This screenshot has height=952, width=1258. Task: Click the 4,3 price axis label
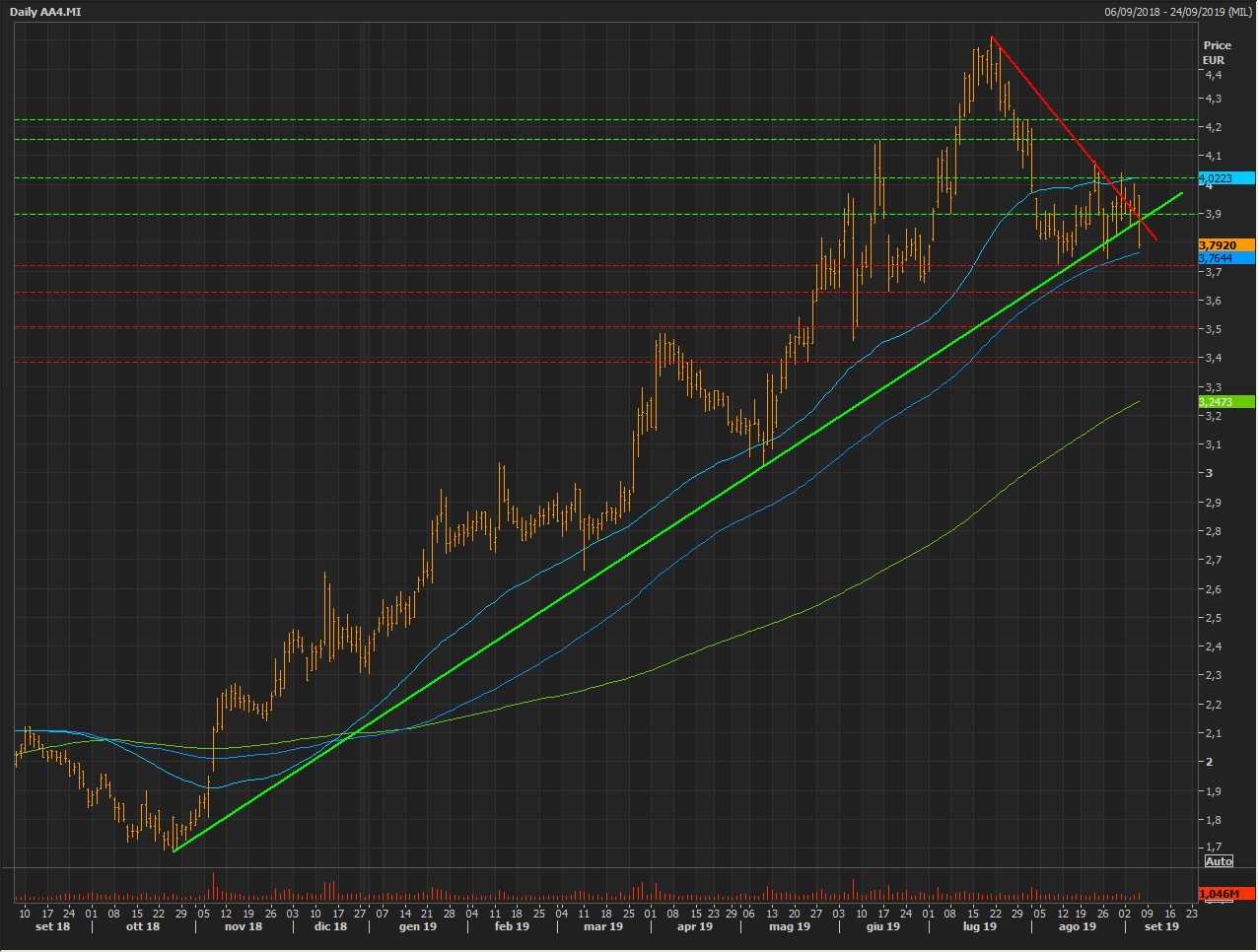1213,99
